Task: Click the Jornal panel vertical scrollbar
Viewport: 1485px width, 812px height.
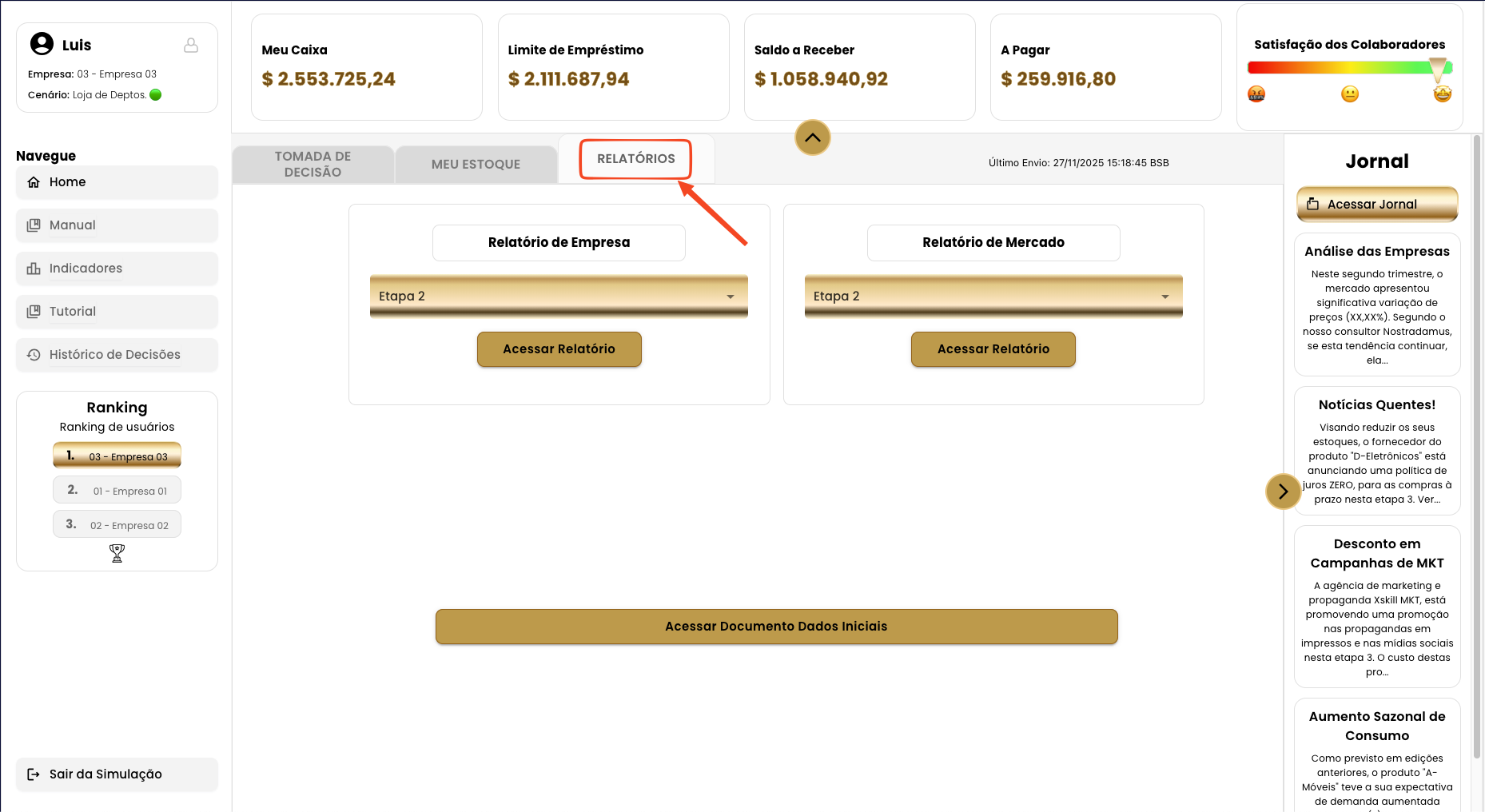Action: point(1477,448)
